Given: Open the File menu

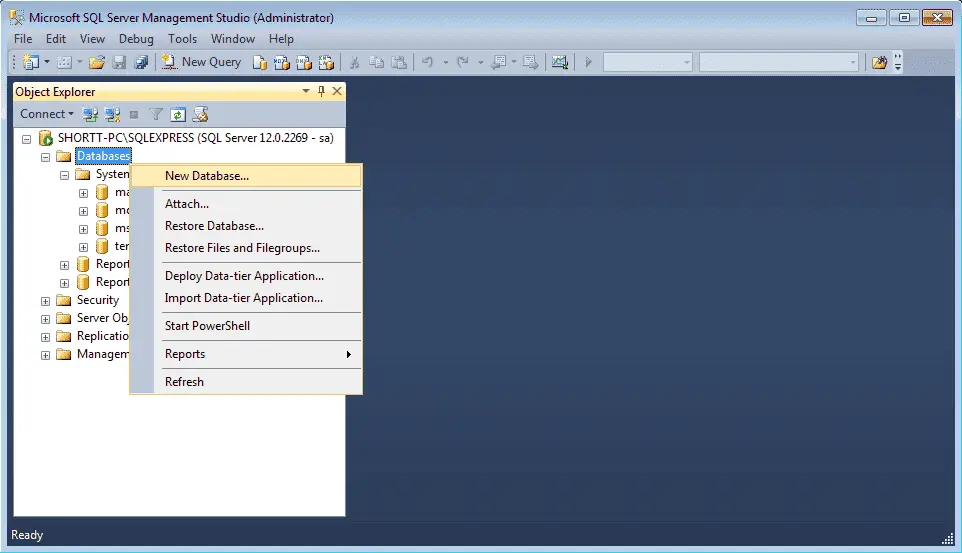Looking at the screenshot, I should 23,39.
